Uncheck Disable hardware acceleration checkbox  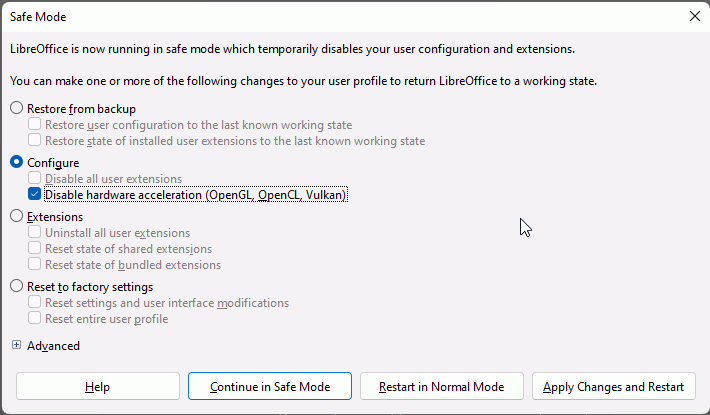pyautogui.click(x=35, y=195)
